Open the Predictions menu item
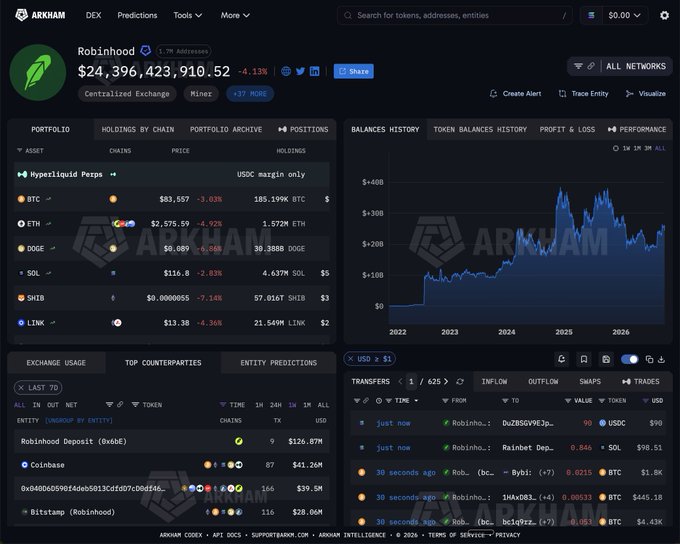This screenshot has height=544, width=680. click(x=137, y=15)
